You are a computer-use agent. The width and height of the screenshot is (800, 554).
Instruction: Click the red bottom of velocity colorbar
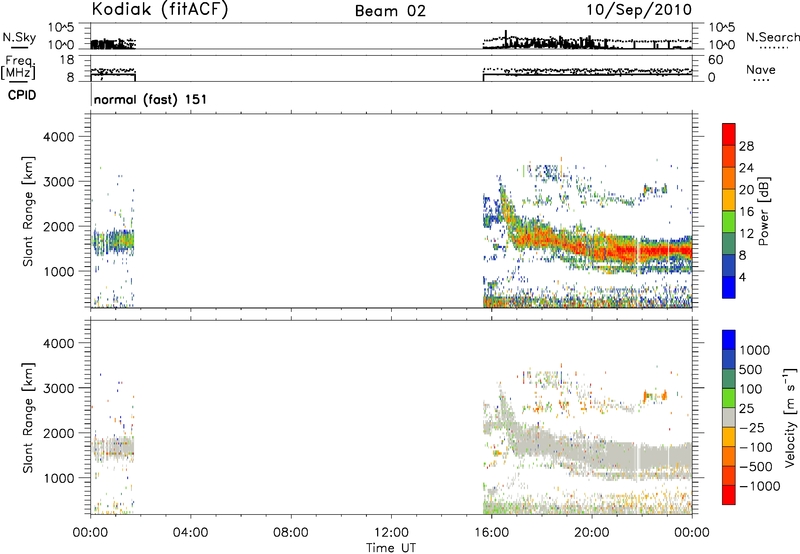(x=729, y=495)
